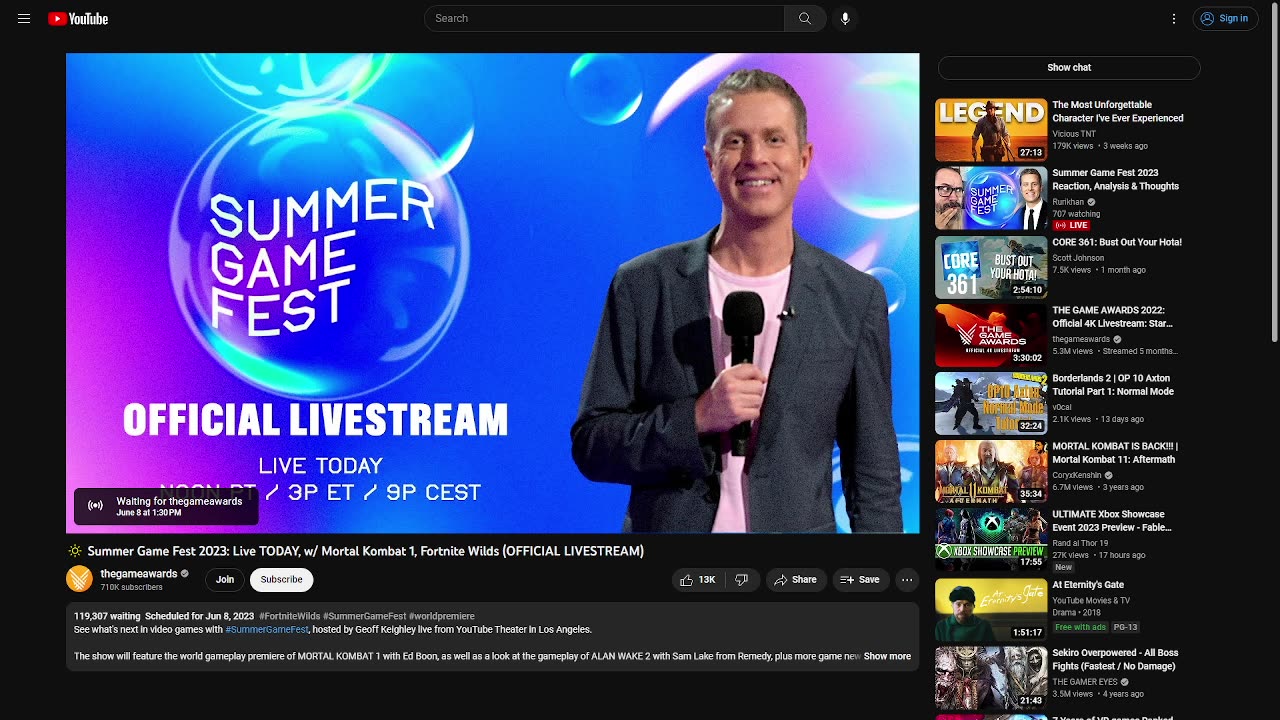
Task: Start voice search with microphone icon
Action: point(845,18)
